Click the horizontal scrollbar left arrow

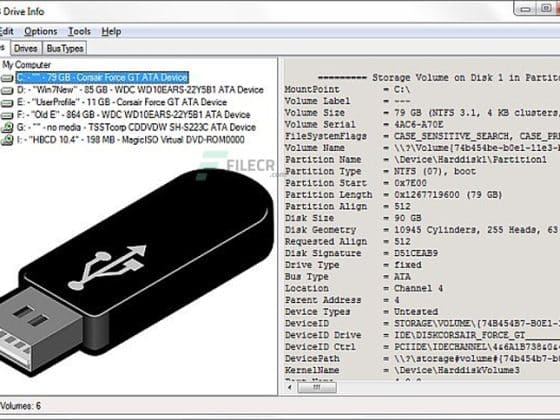click(290, 388)
